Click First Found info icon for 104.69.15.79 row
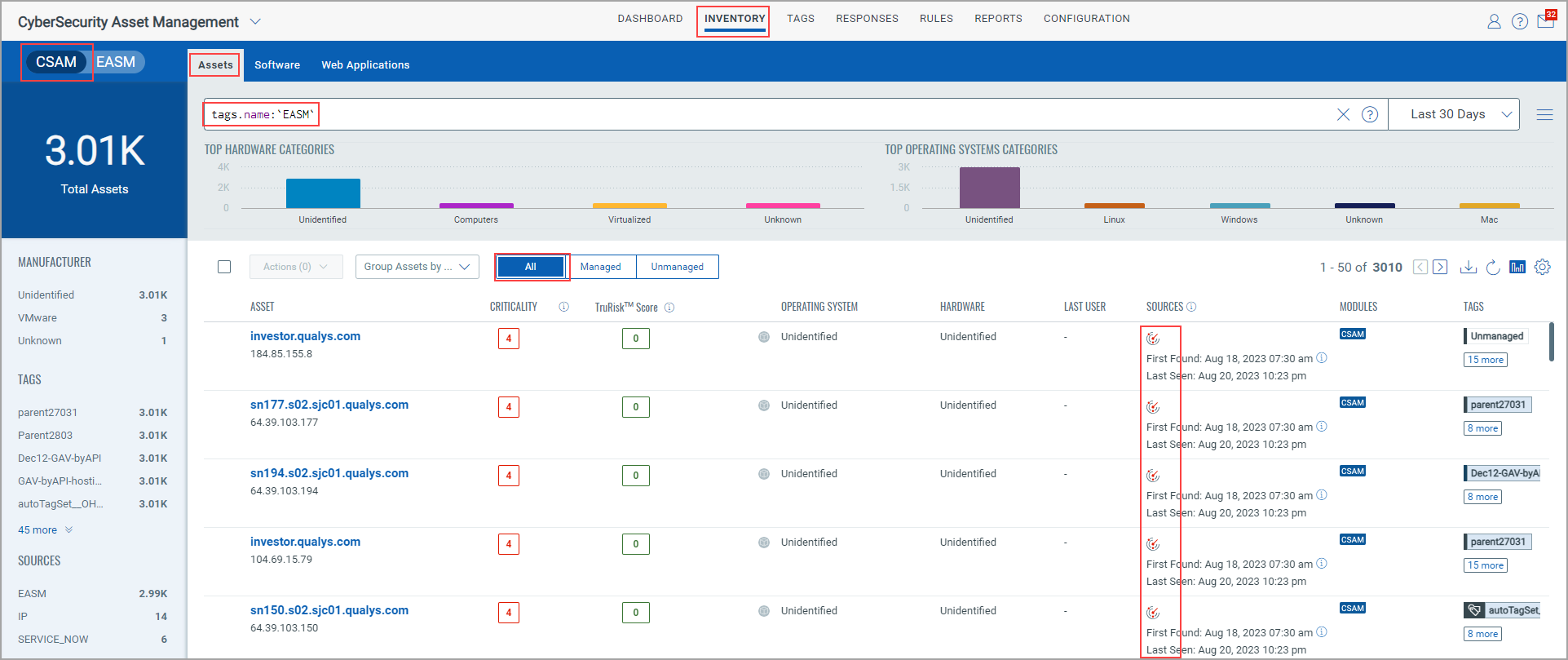1568x660 pixels. (x=1322, y=563)
